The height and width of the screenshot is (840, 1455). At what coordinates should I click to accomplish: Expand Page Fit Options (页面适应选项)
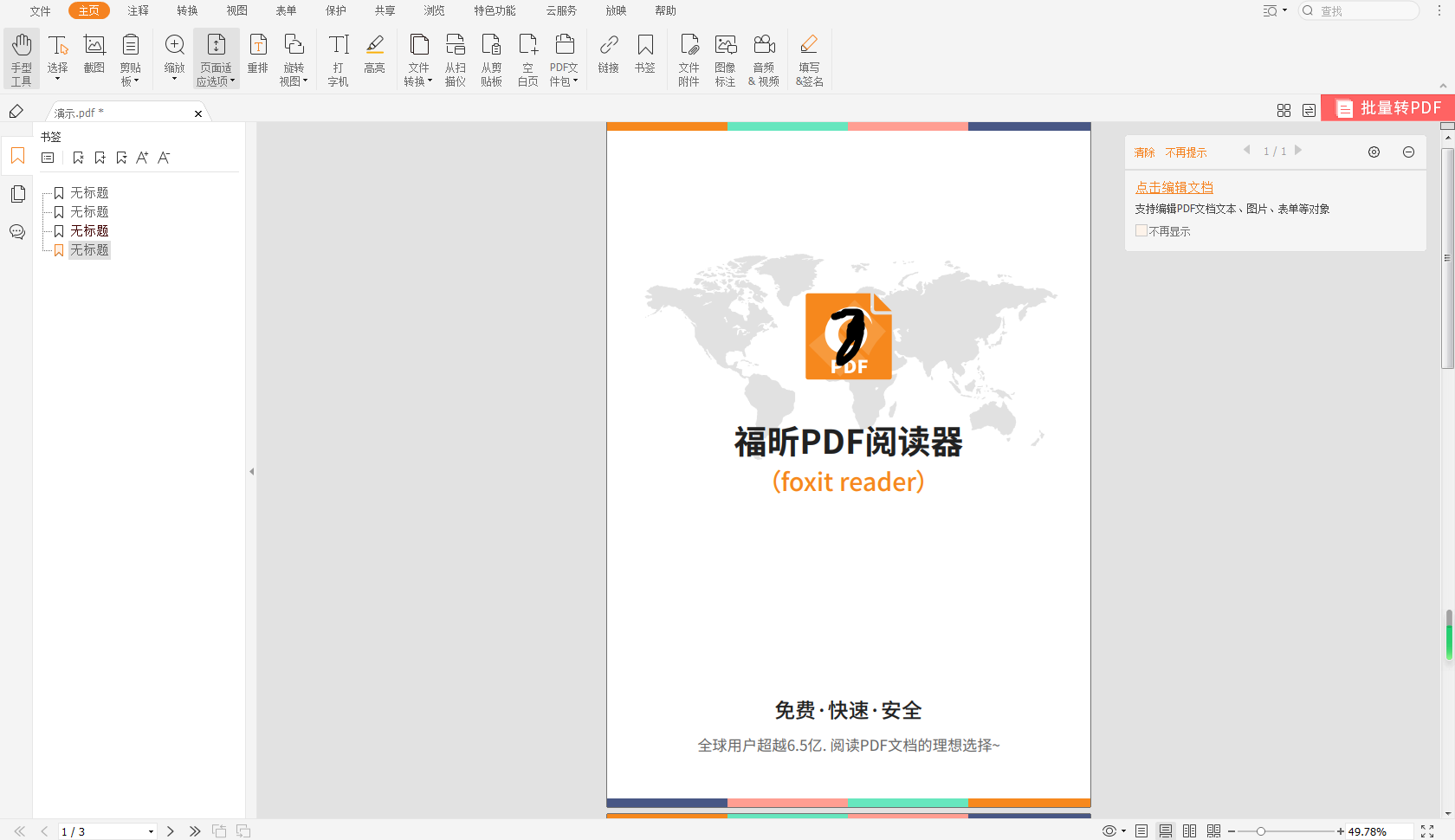coord(216,59)
